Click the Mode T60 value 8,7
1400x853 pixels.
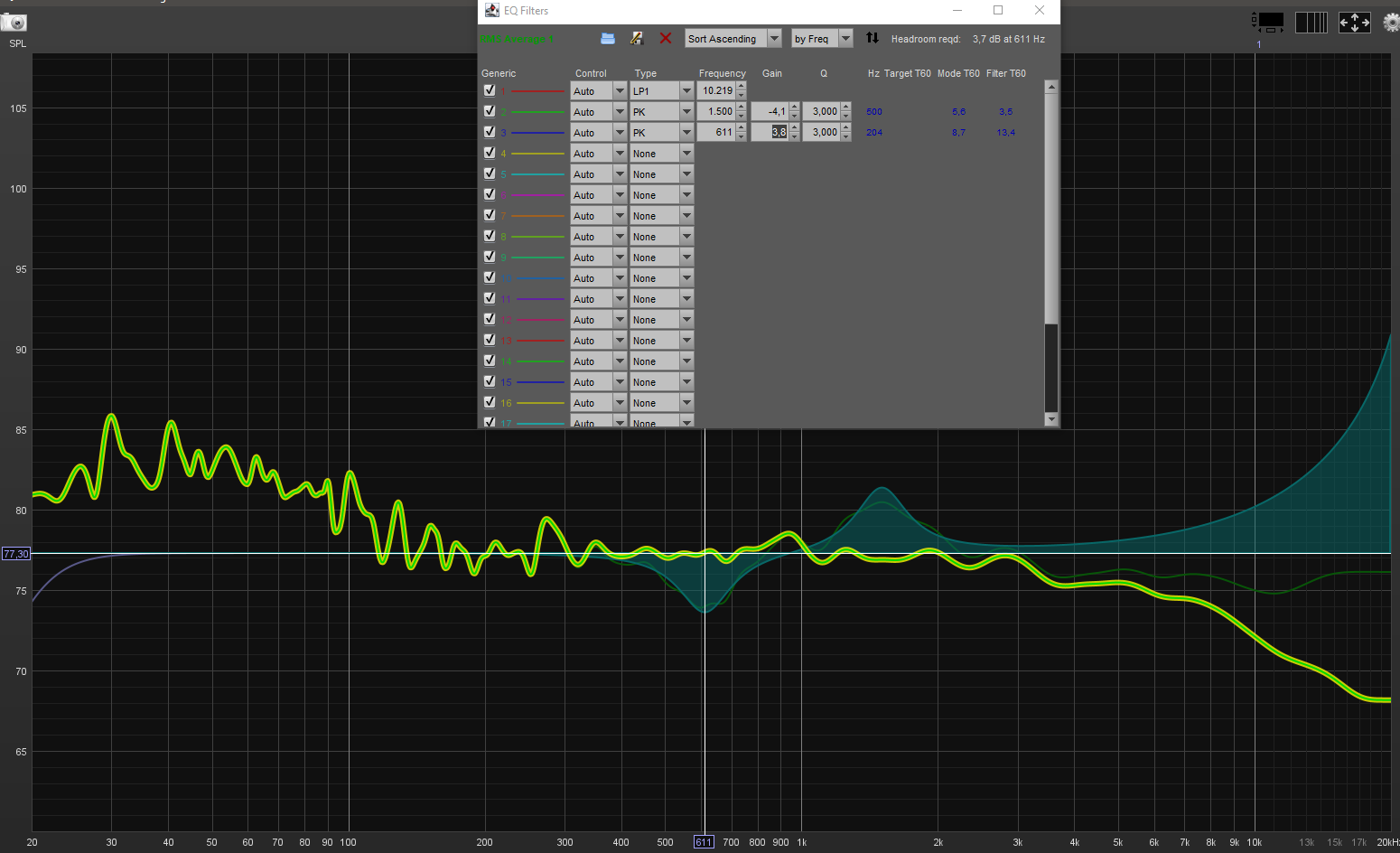[958, 133]
